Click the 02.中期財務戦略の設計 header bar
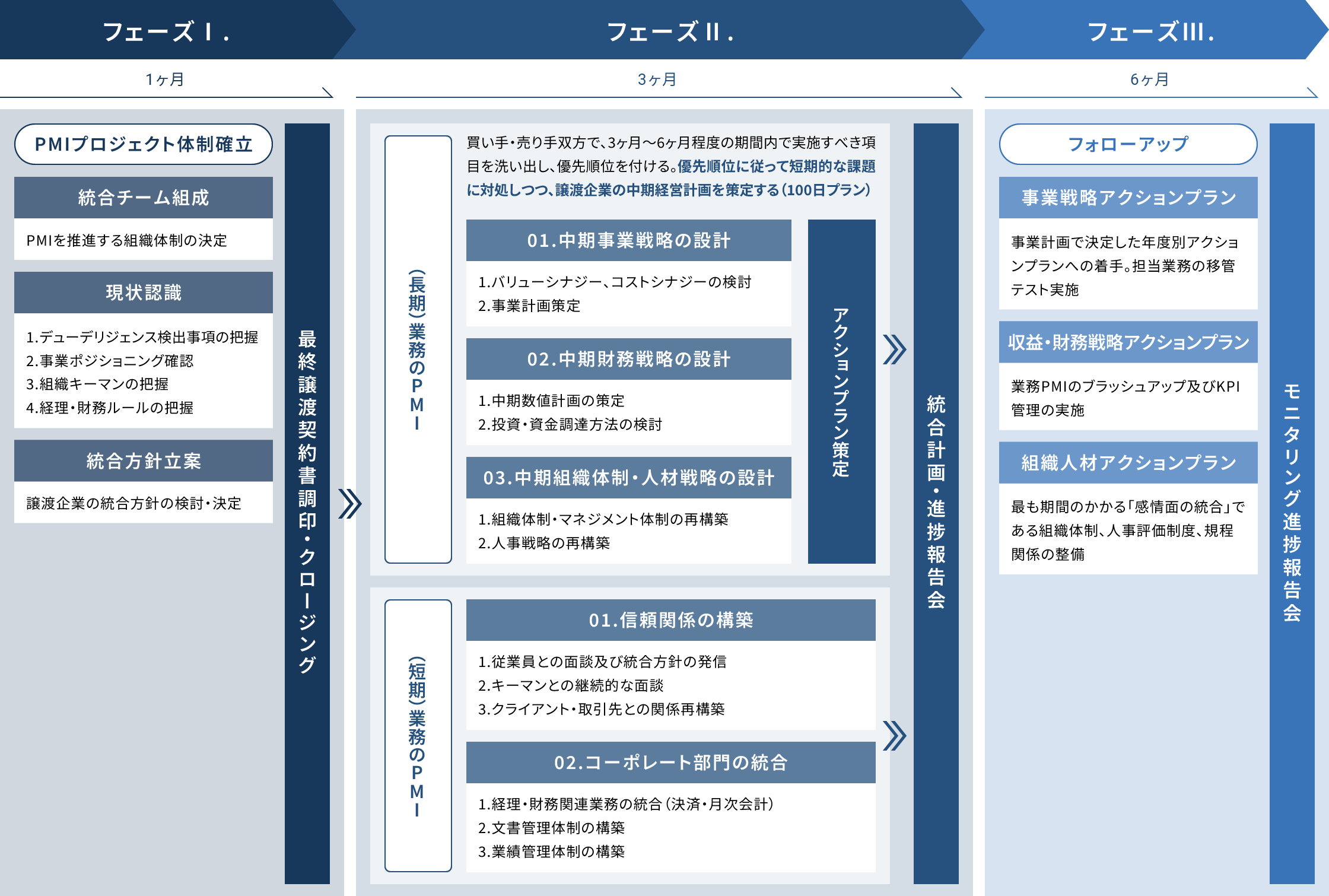 pos(629,359)
